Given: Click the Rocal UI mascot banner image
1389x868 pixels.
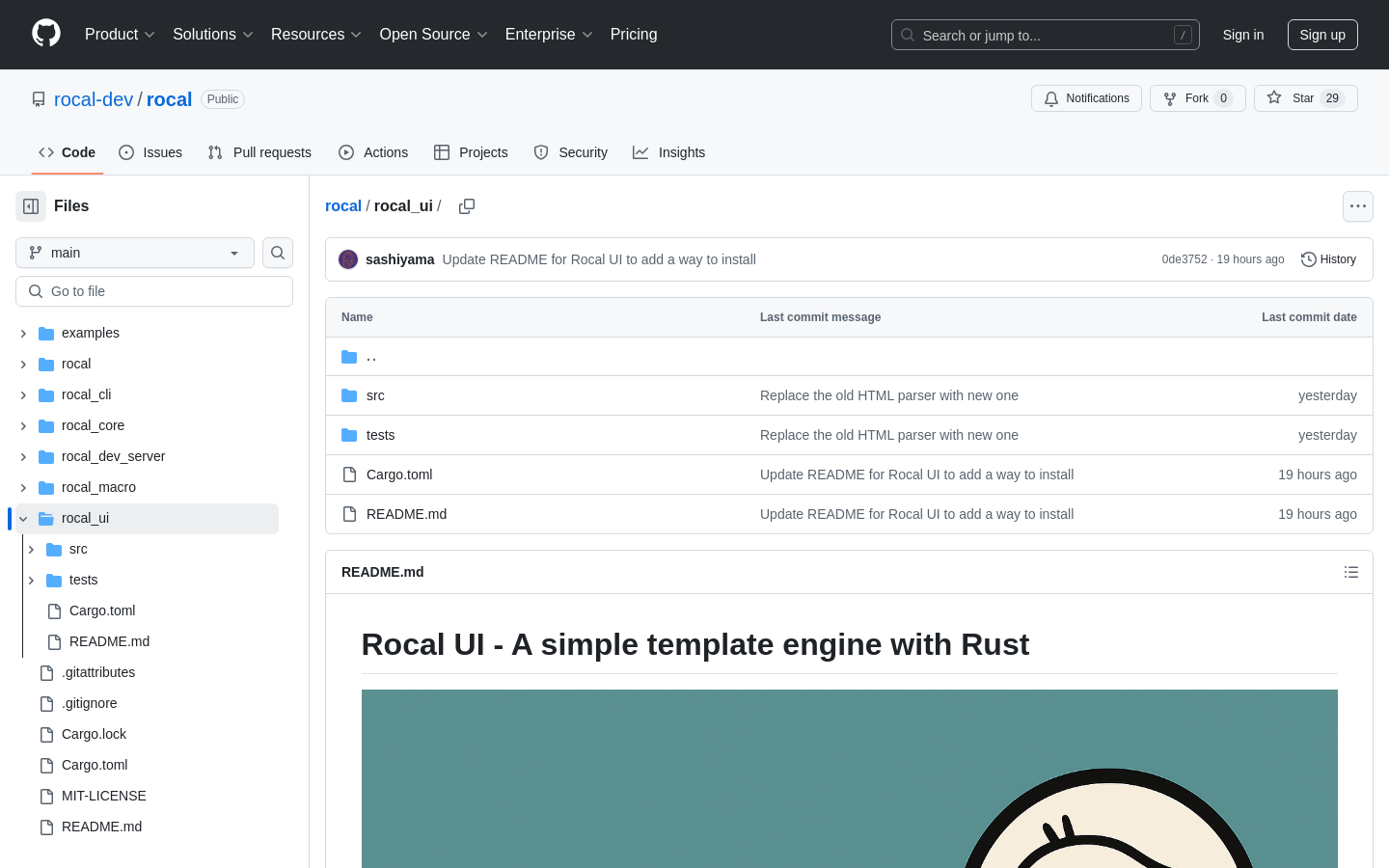Looking at the screenshot, I should click(x=850, y=779).
